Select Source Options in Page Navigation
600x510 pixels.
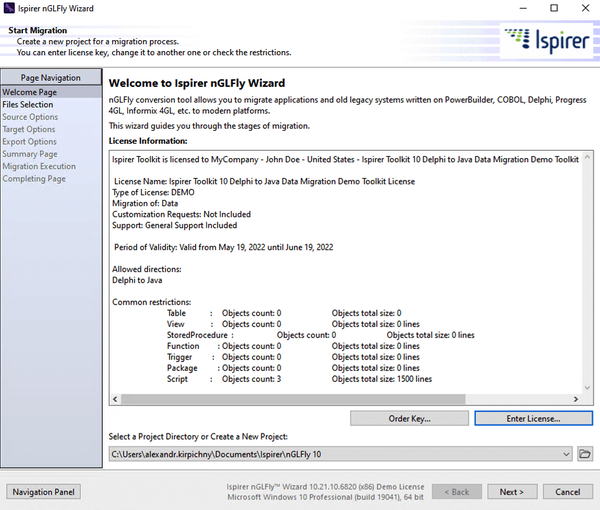pos(51,117)
